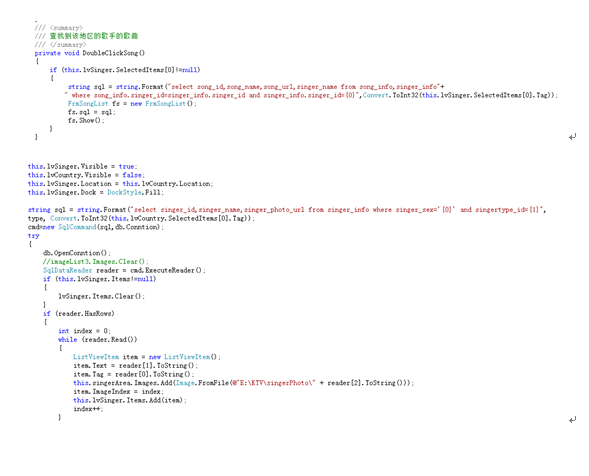Click 'item.Tag = reader[0].ToString();'
The width and height of the screenshot is (589, 476).
click(134, 375)
